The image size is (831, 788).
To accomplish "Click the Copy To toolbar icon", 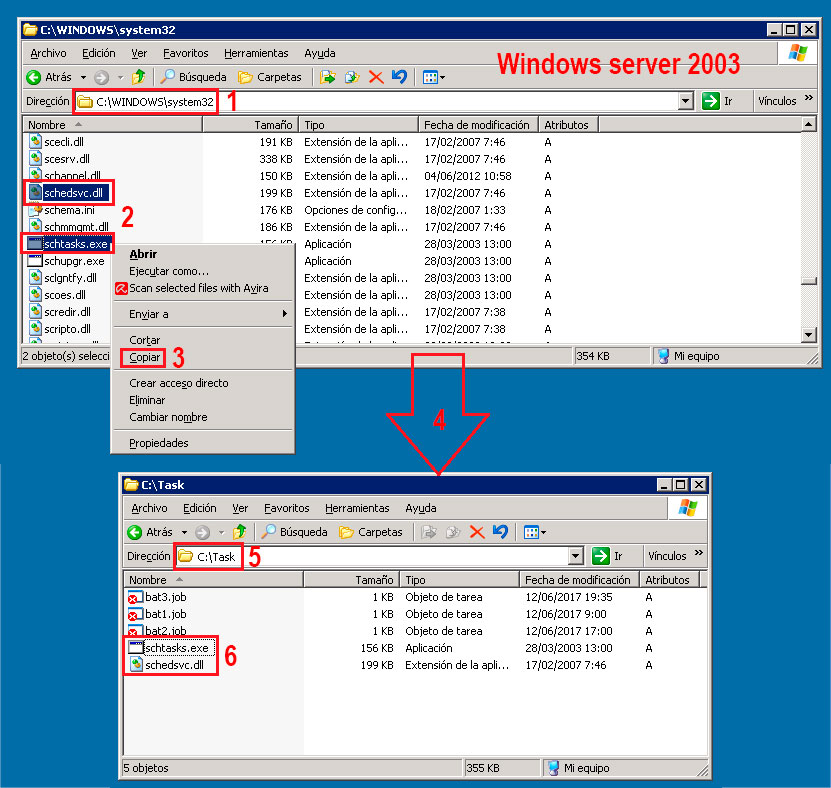I will 350,77.
